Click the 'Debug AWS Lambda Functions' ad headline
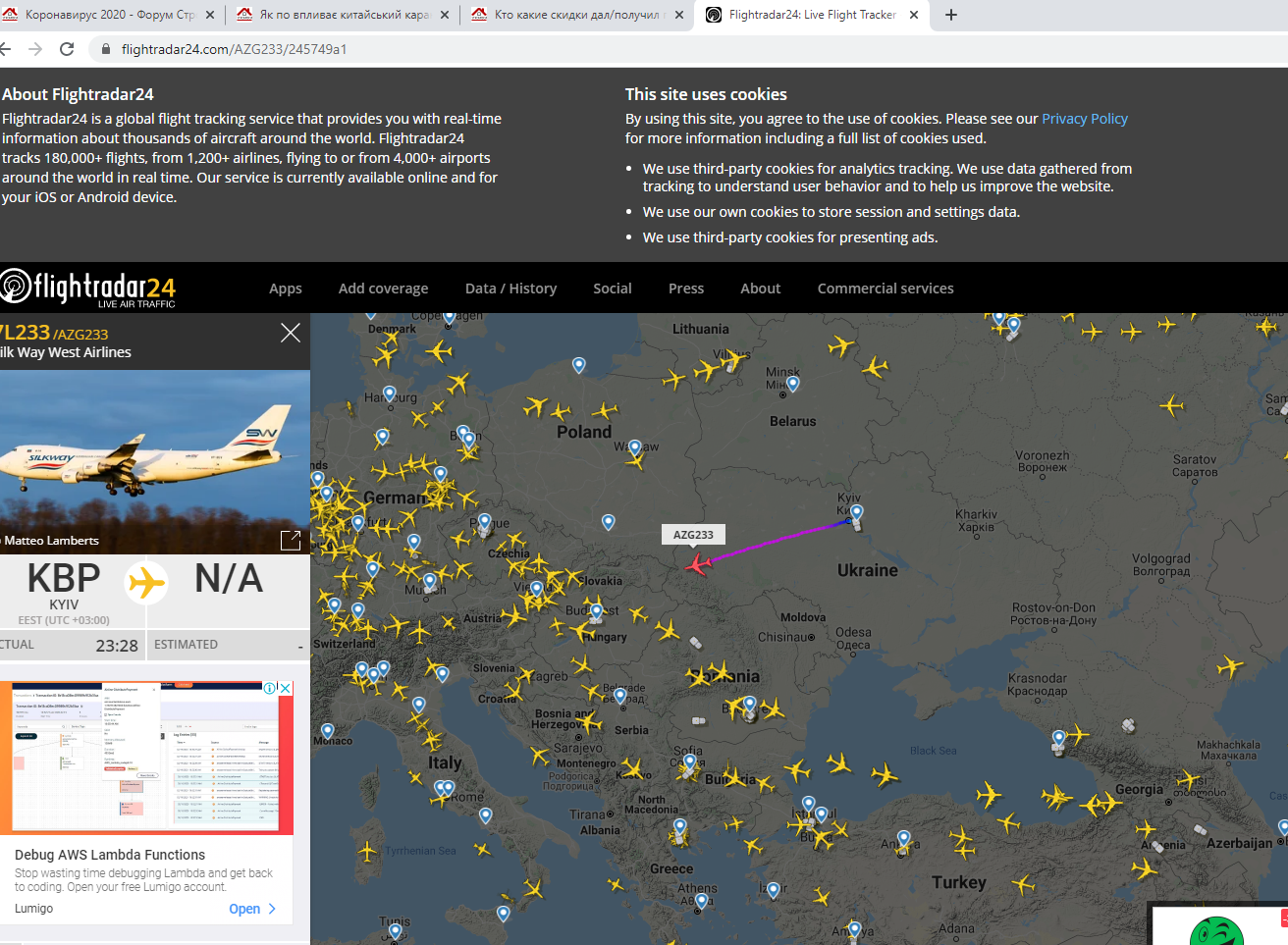This screenshot has height=945, width=1288. click(110, 855)
